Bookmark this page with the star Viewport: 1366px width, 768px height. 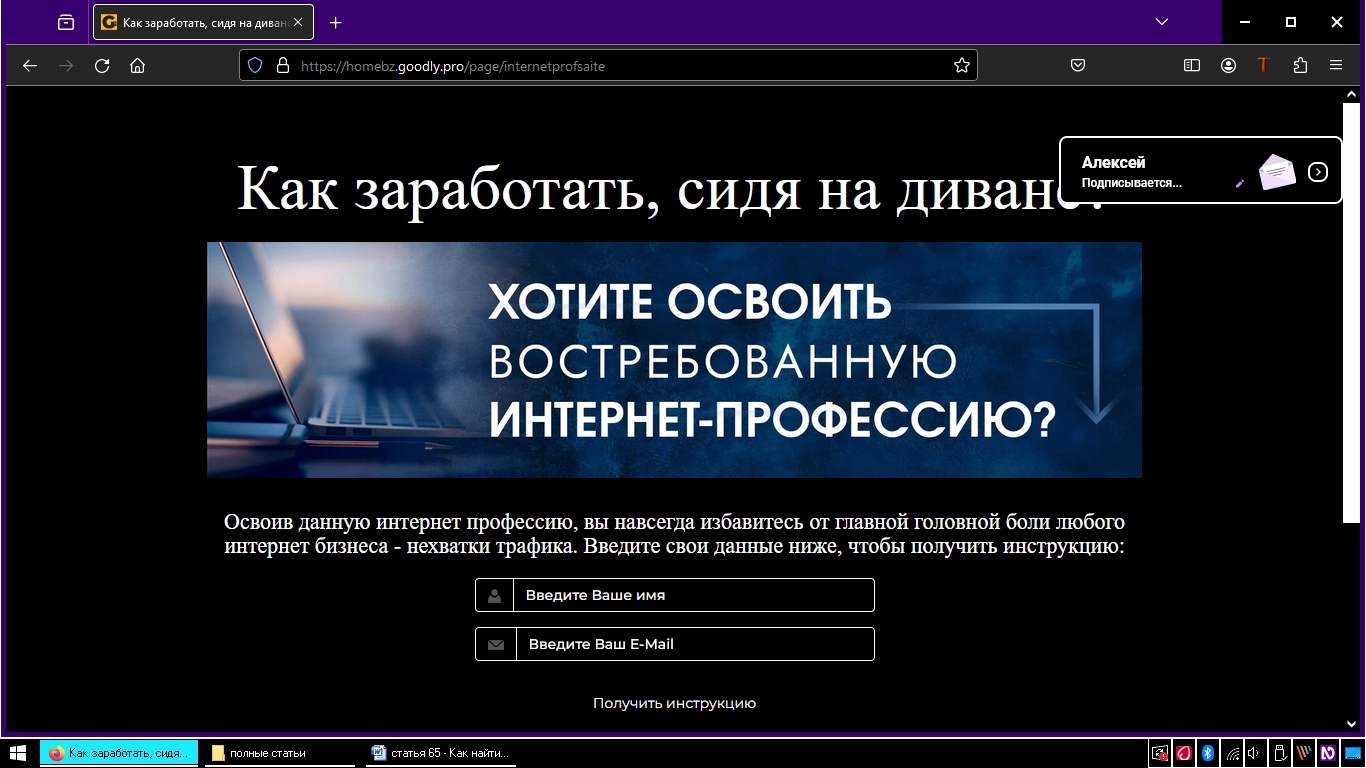(x=962, y=66)
